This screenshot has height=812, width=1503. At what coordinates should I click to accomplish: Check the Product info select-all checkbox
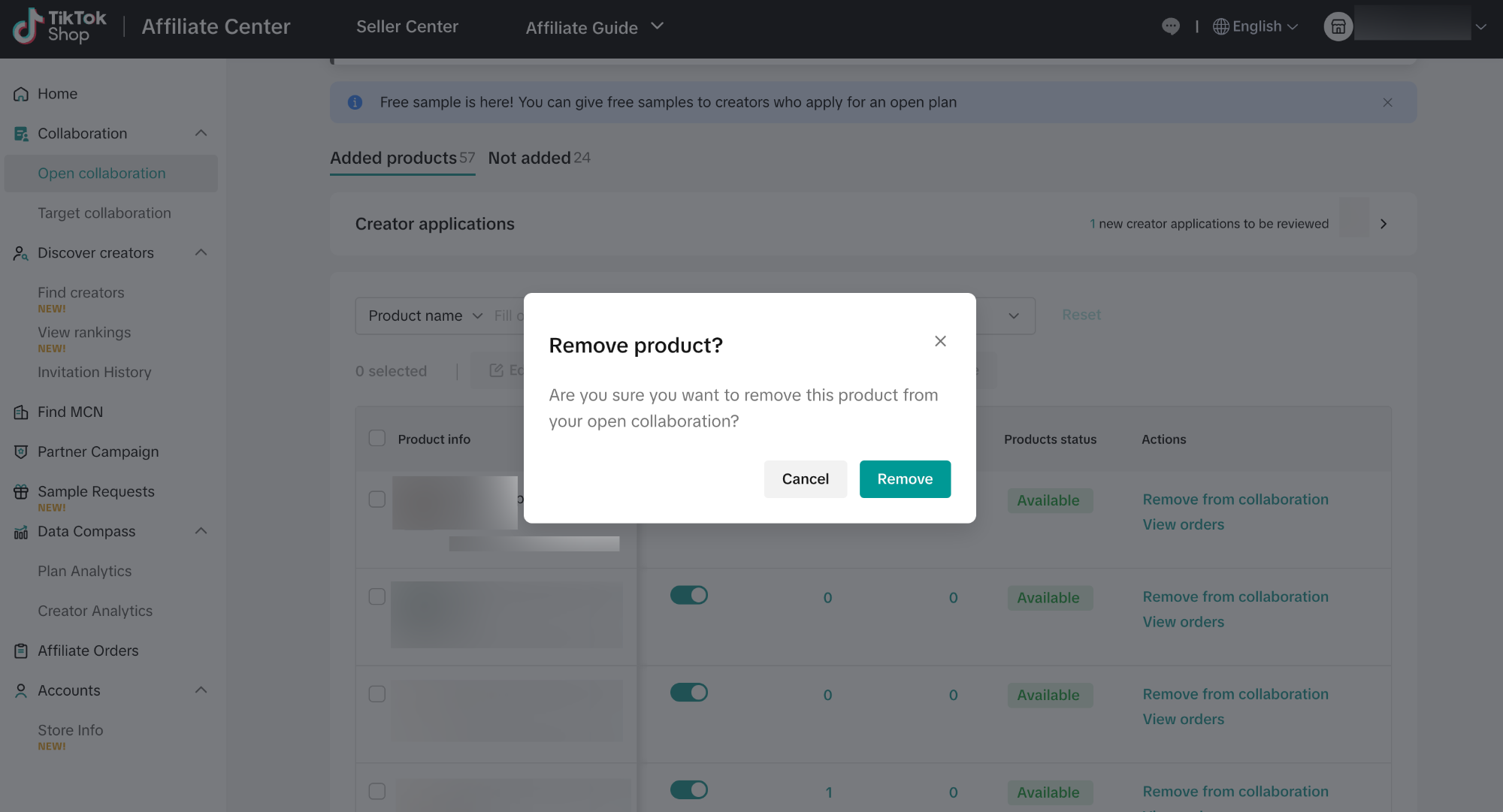377,439
